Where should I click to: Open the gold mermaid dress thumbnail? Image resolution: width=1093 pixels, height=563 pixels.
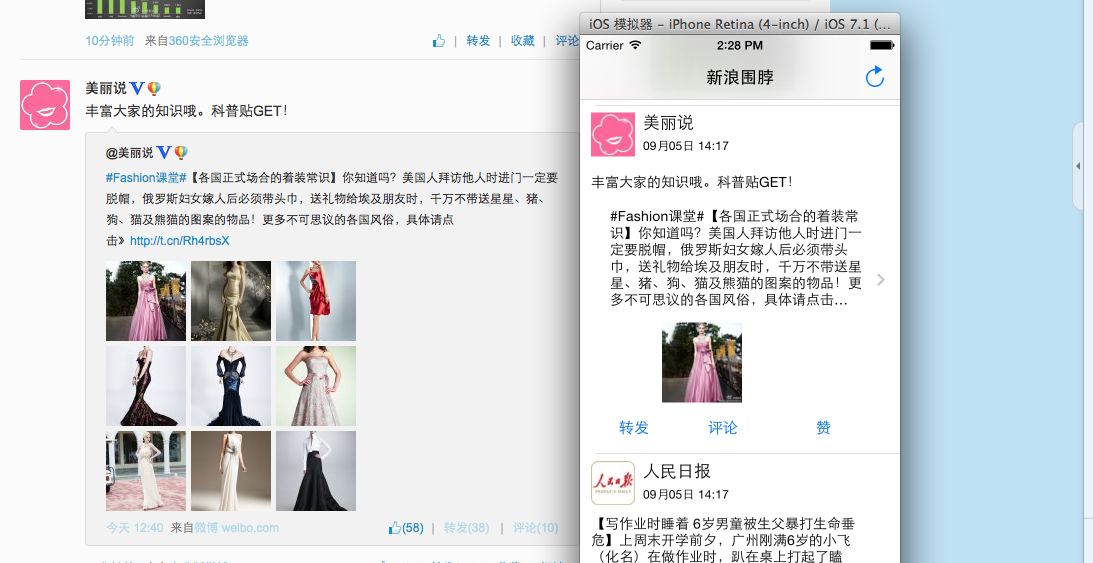[x=231, y=301]
